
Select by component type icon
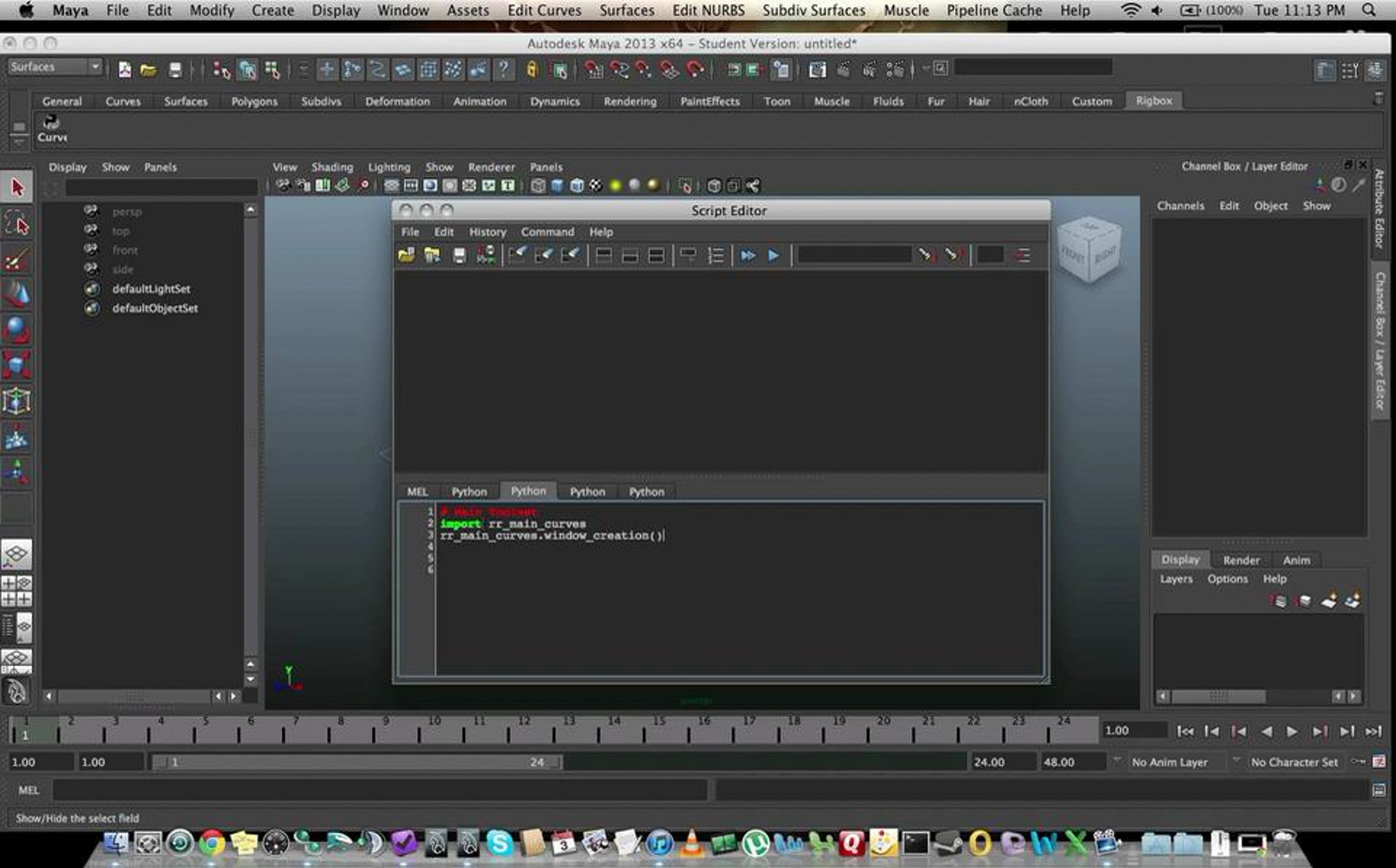pyautogui.click(x=272, y=70)
